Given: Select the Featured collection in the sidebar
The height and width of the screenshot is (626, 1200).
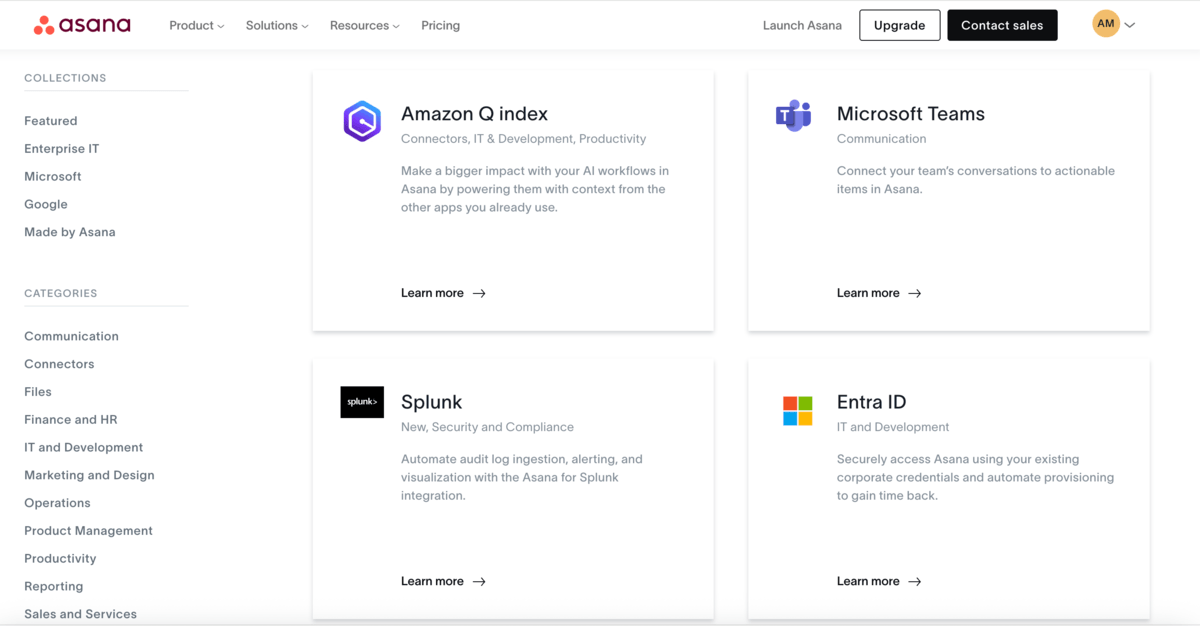Looking at the screenshot, I should pos(50,120).
